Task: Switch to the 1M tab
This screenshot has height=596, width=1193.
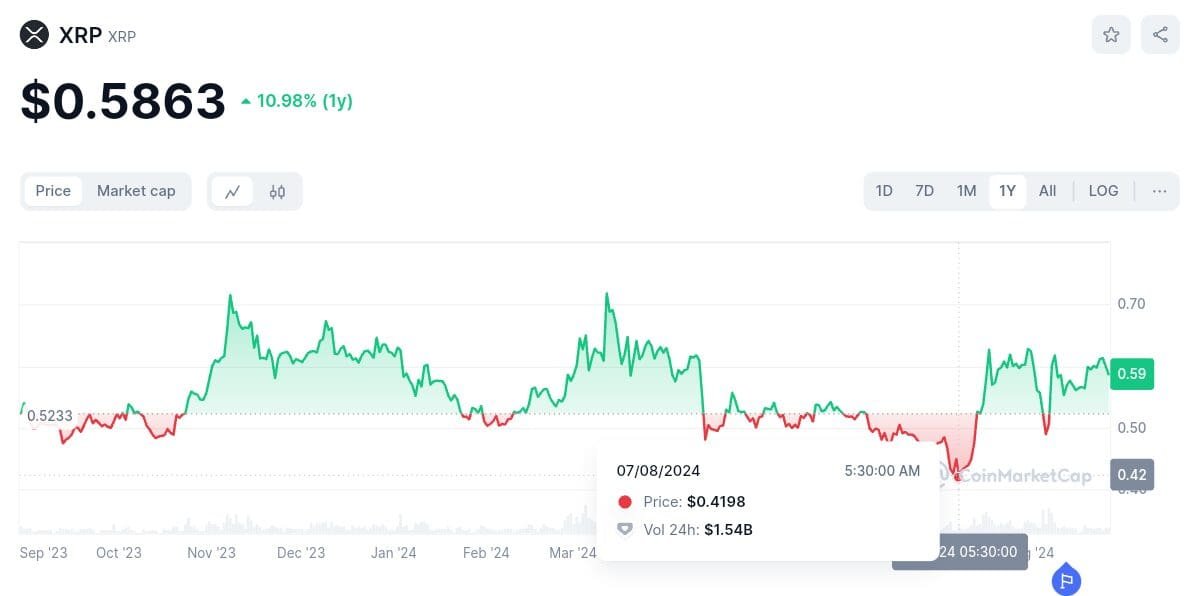Action: (x=966, y=190)
